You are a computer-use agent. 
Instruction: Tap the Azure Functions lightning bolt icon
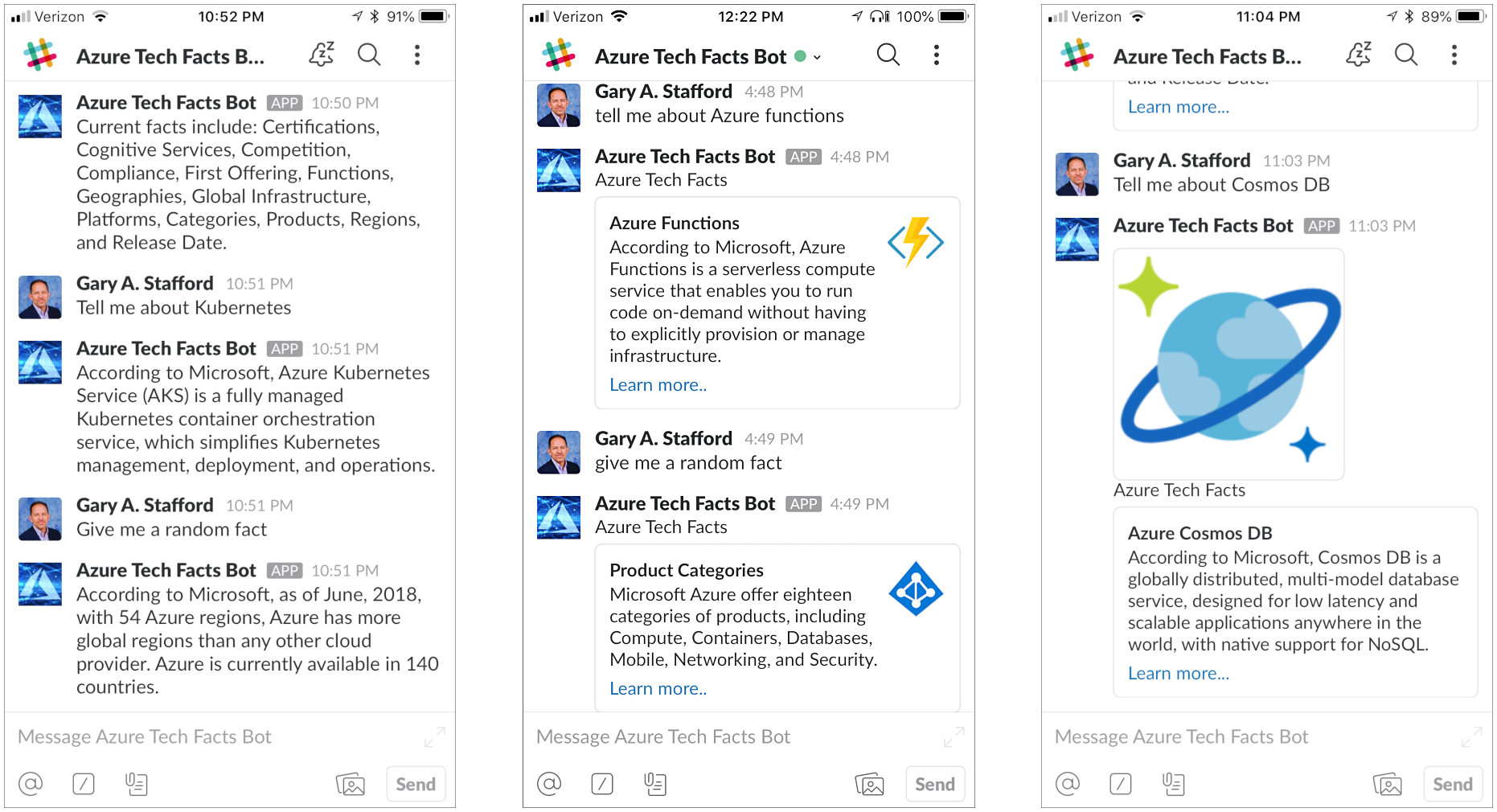pos(916,241)
